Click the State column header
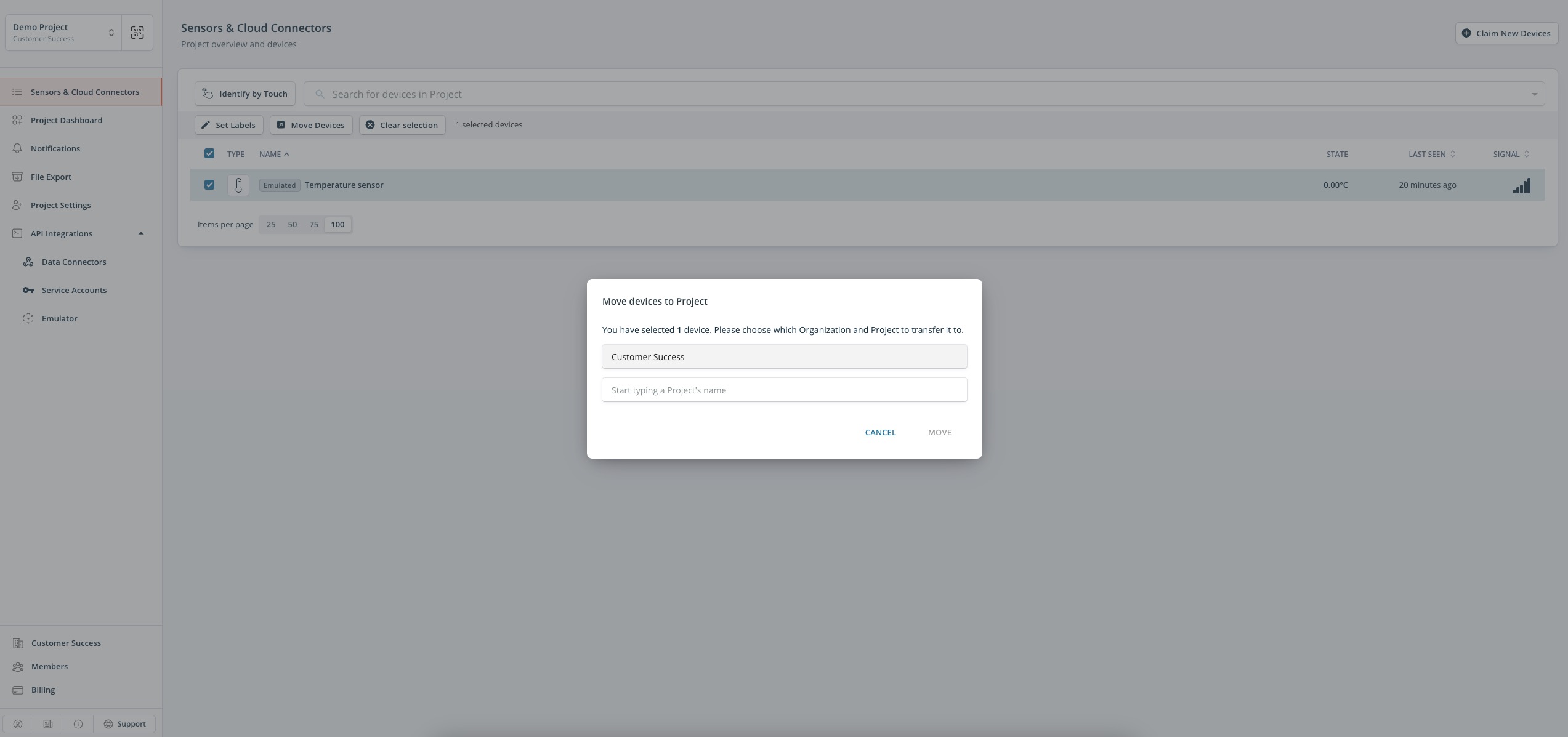1568x737 pixels. click(1336, 155)
